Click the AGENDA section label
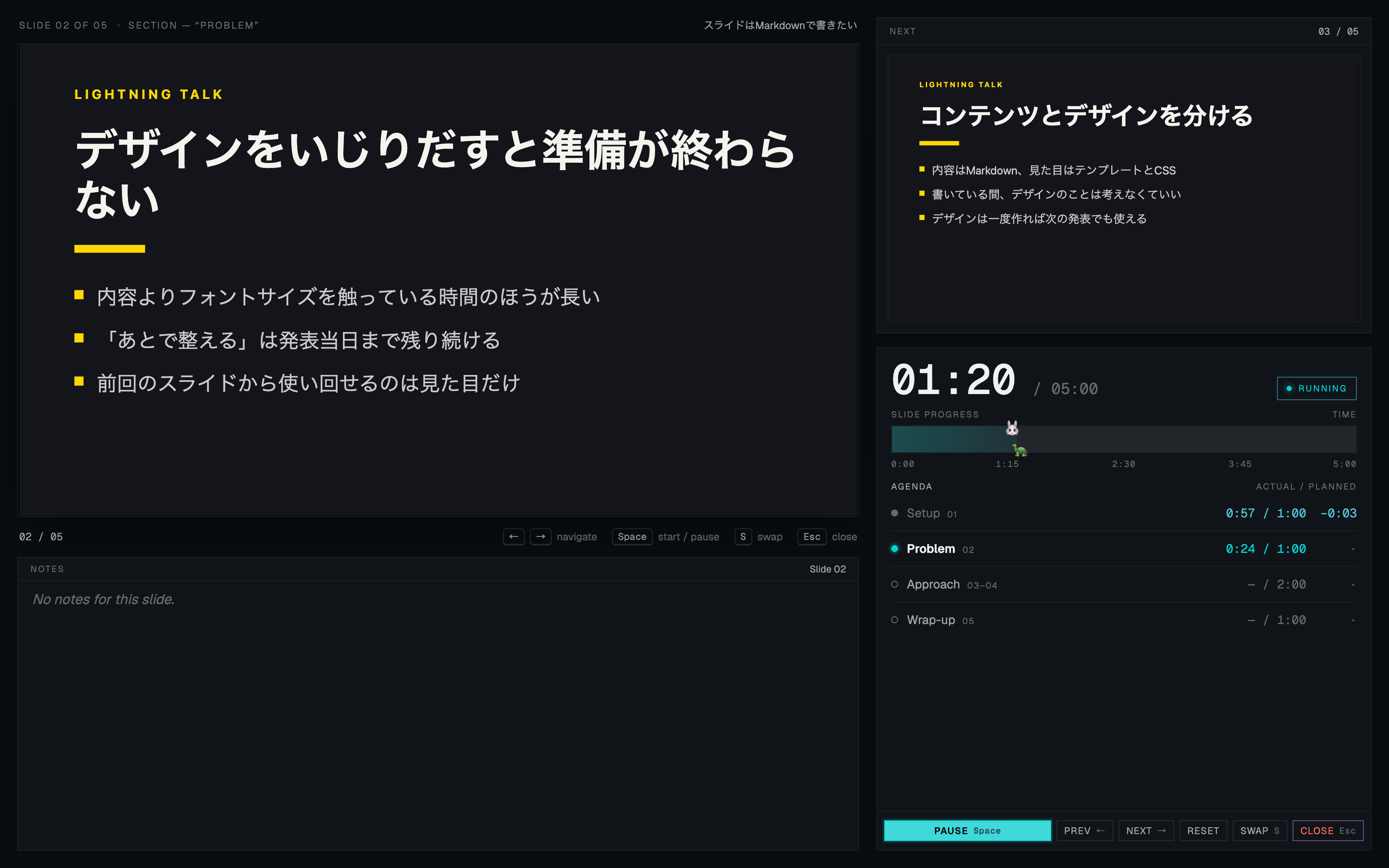1389x868 pixels. click(x=912, y=486)
